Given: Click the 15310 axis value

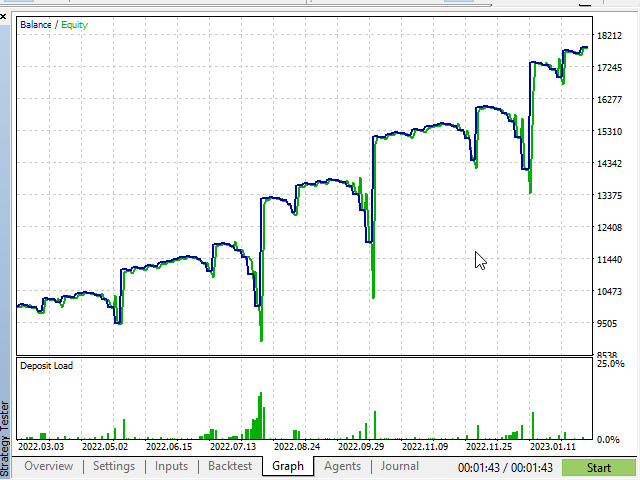Looking at the screenshot, I should [x=609, y=131].
